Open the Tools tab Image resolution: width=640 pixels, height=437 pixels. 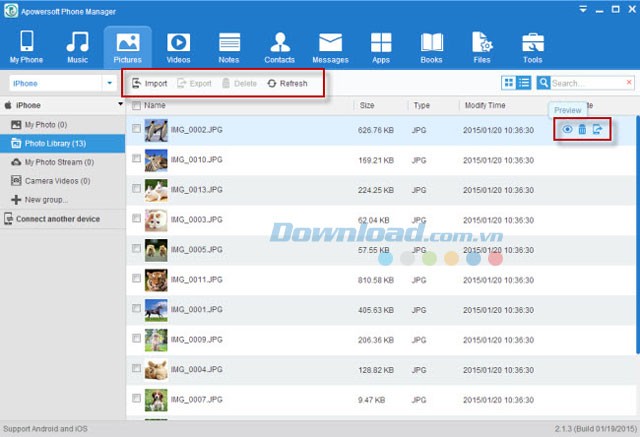click(532, 47)
